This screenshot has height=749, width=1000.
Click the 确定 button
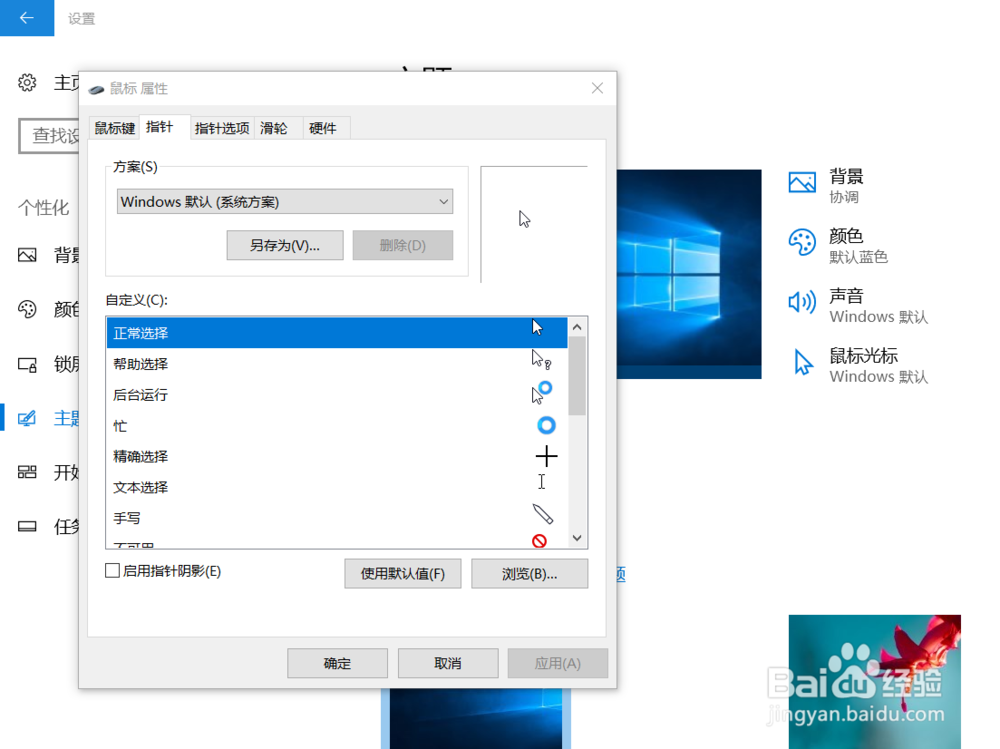click(x=337, y=664)
